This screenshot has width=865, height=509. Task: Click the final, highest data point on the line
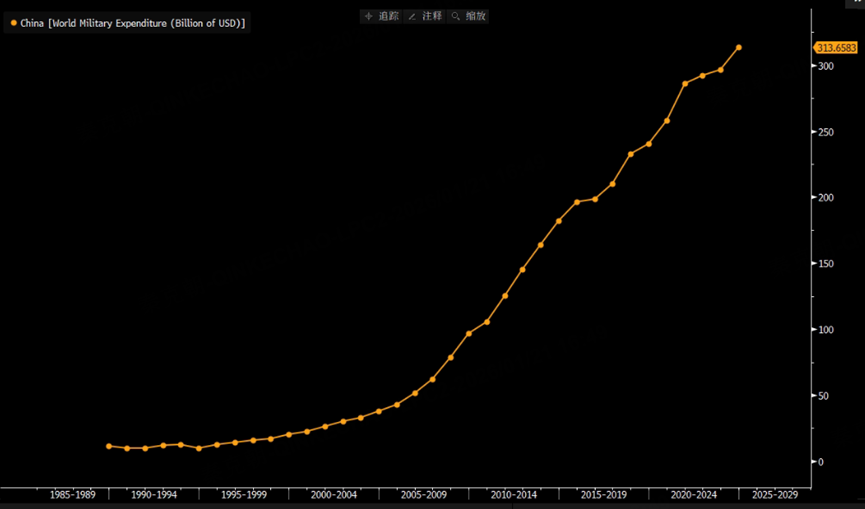(739, 47)
